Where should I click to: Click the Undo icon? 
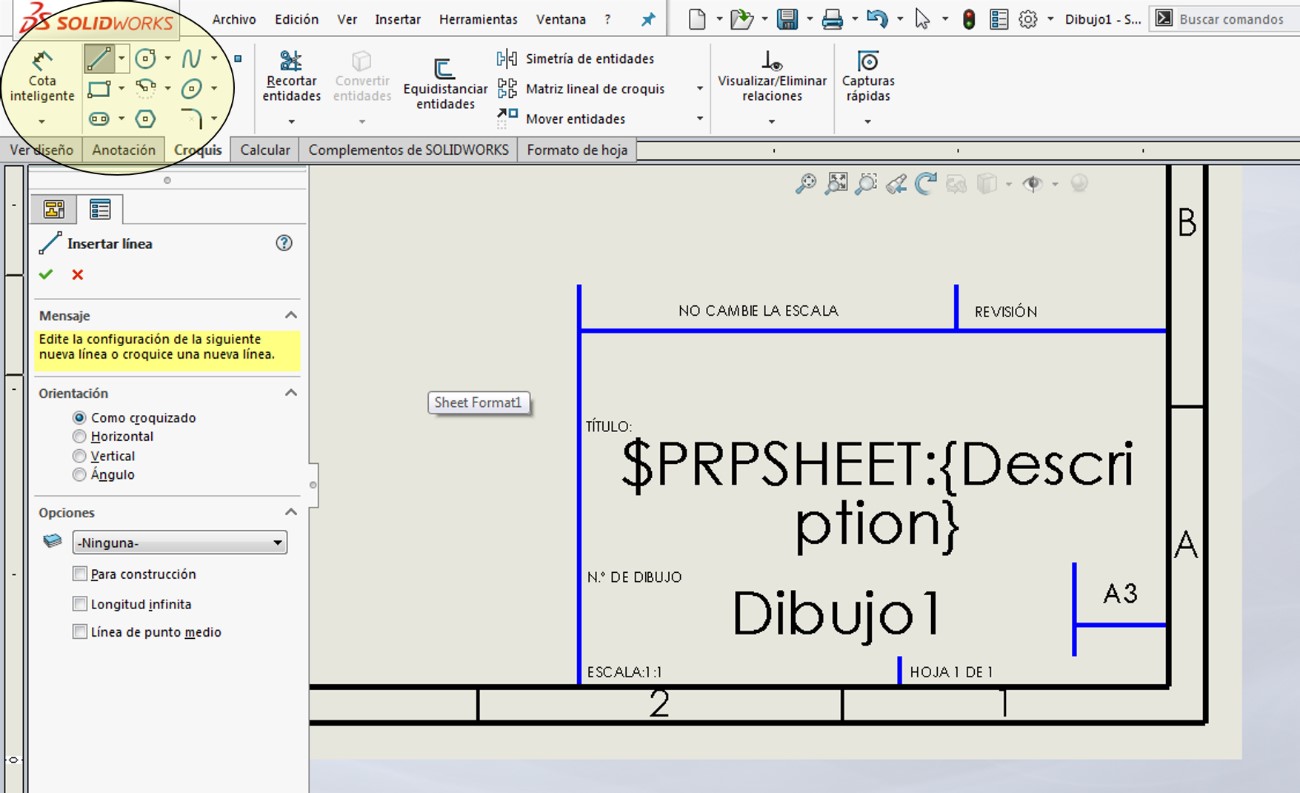(x=877, y=19)
